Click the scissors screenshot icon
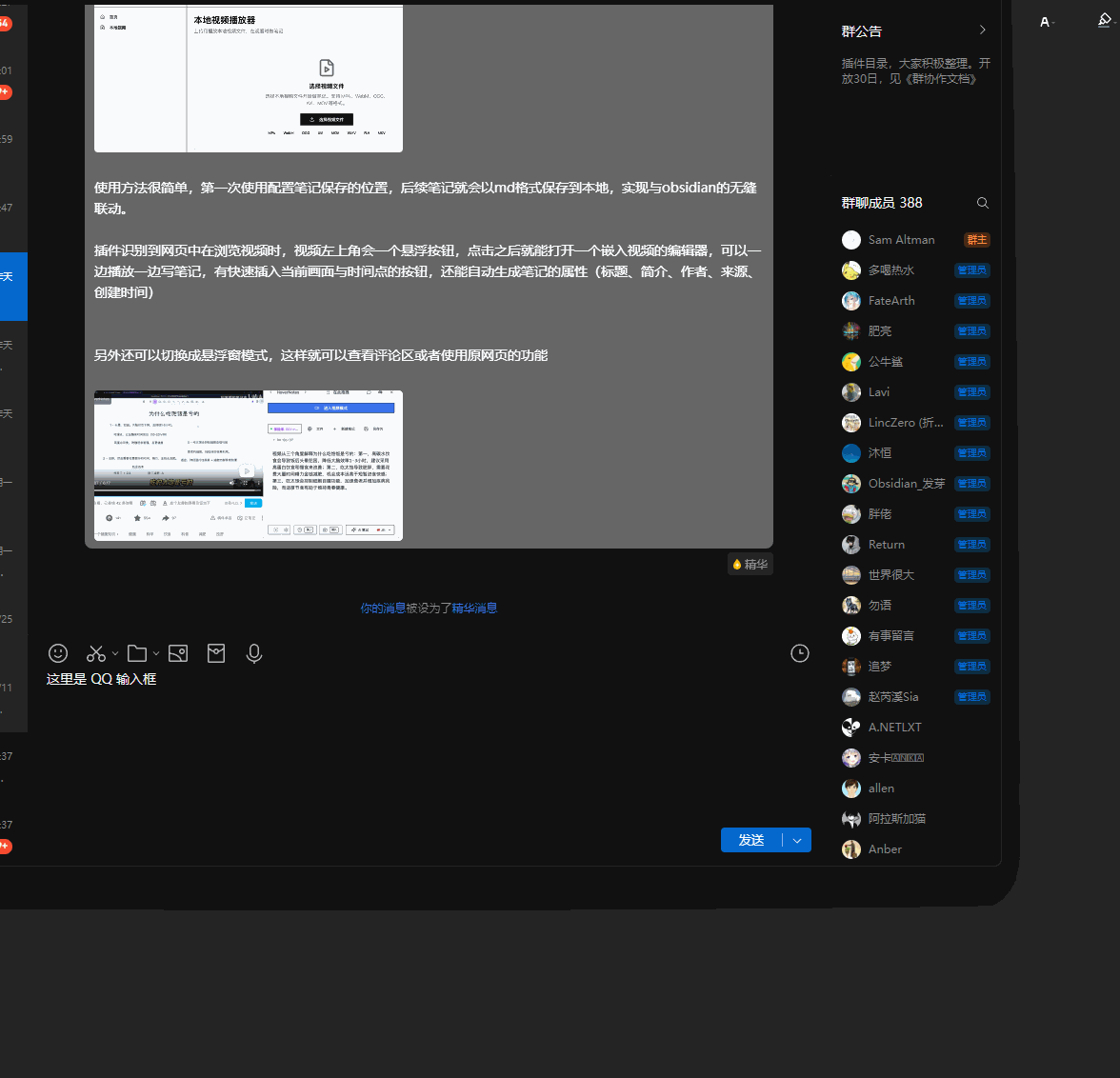 (x=95, y=653)
